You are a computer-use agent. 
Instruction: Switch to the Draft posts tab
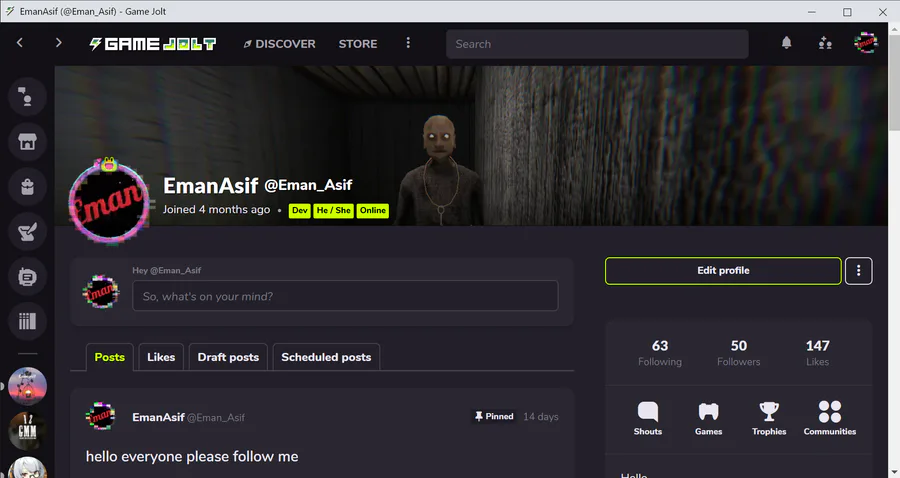(228, 357)
